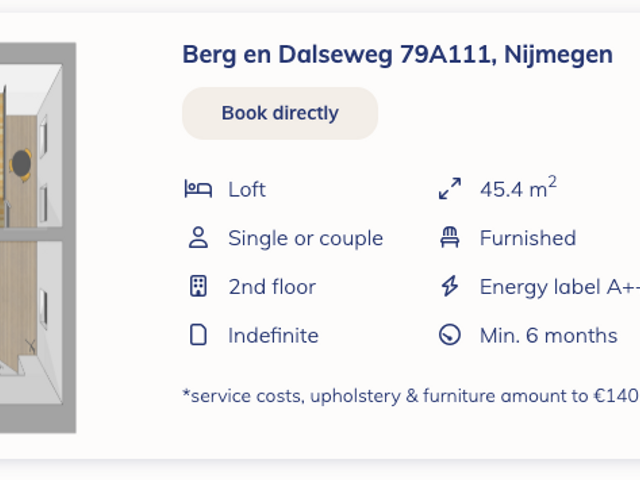Click the Book directly button

click(x=280, y=113)
